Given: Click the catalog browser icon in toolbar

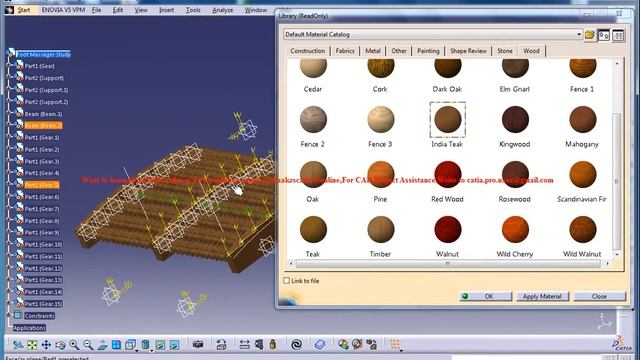Looking at the screenshot, I should pyautogui.click(x=371, y=345).
